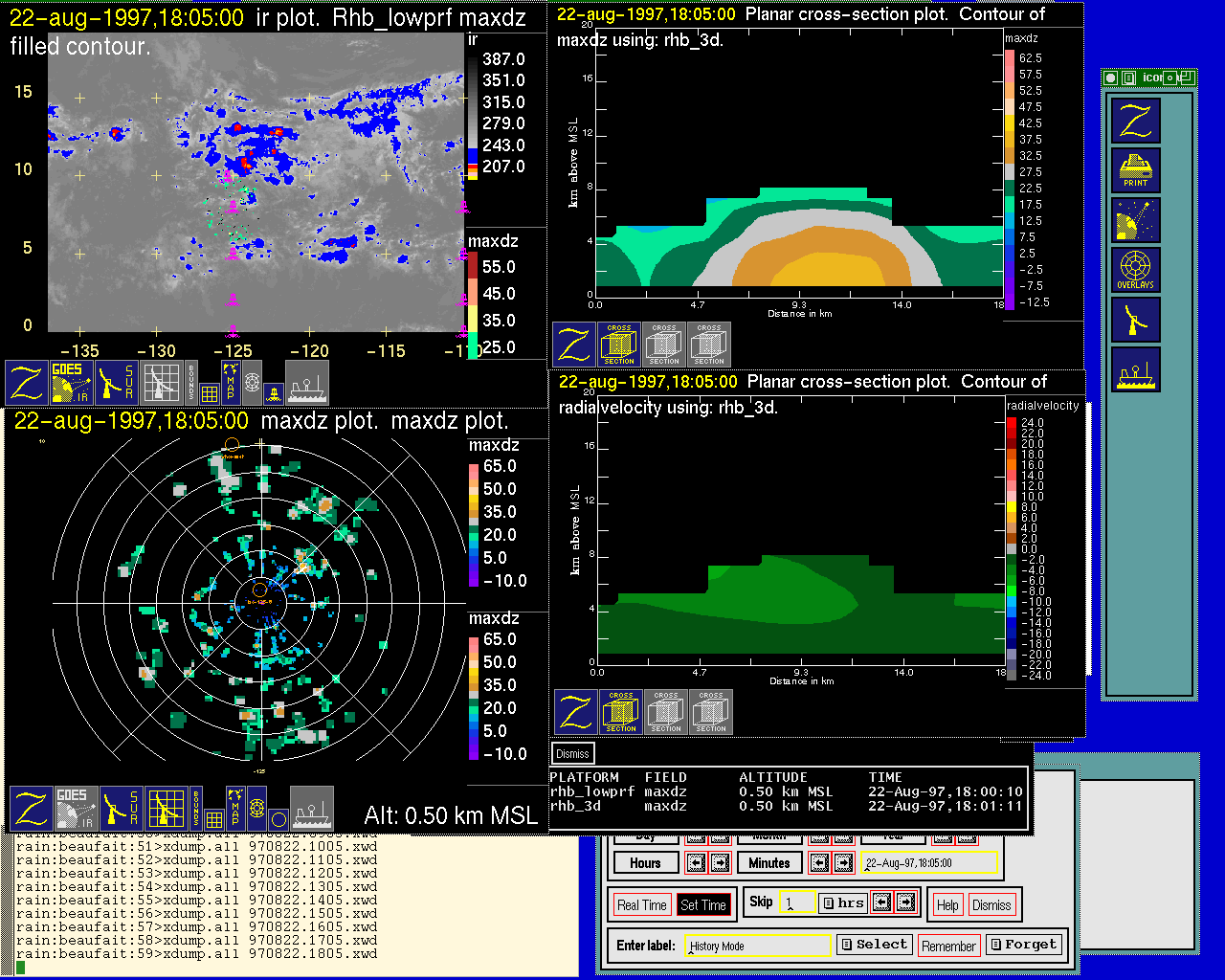Click the Minutes button in the time controller
This screenshot has width=1225, height=980.
click(x=769, y=863)
